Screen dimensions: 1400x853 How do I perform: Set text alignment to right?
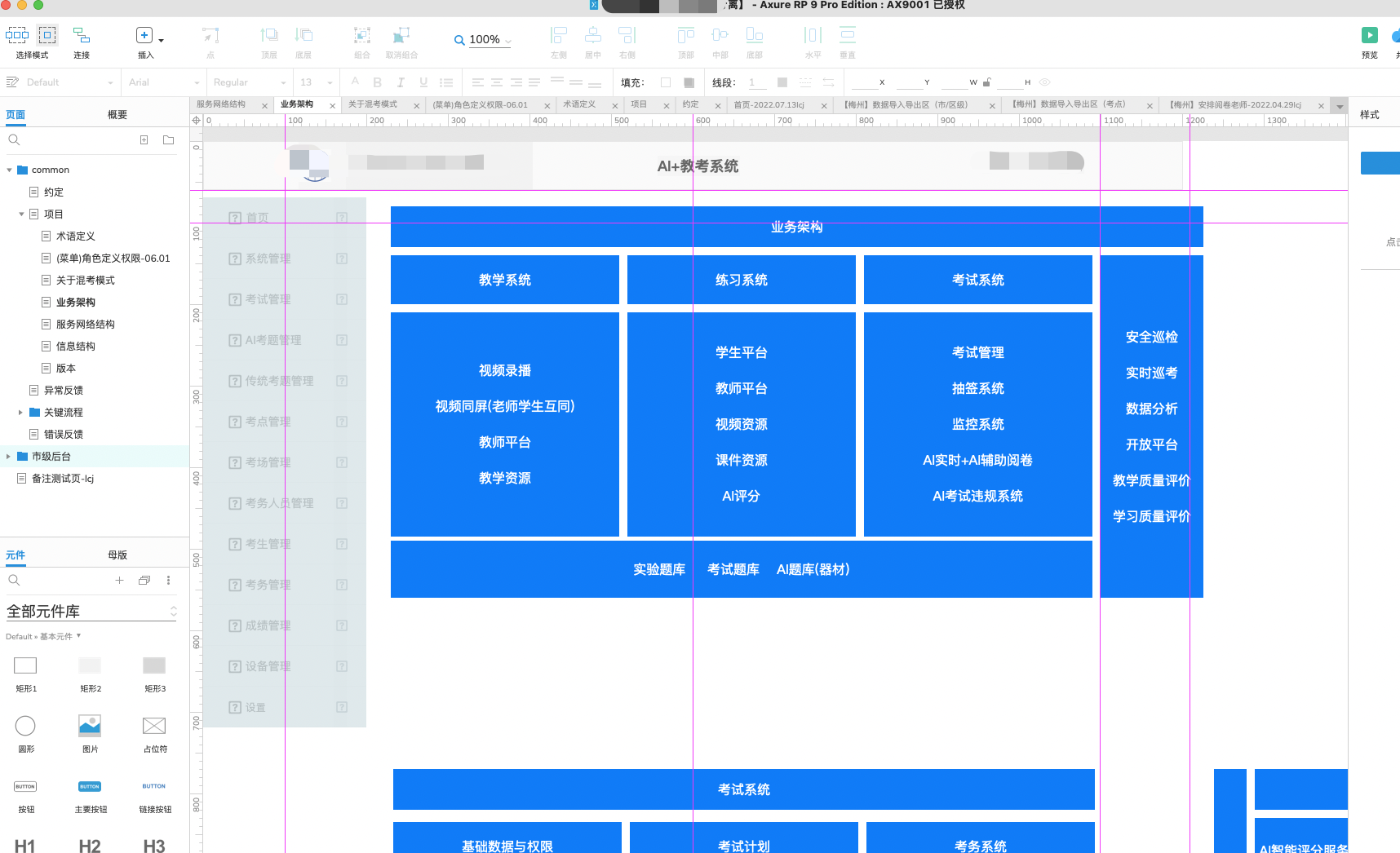click(x=516, y=82)
